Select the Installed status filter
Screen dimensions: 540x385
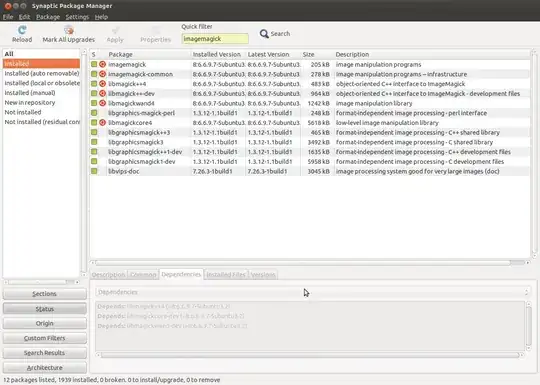[41, 63]
